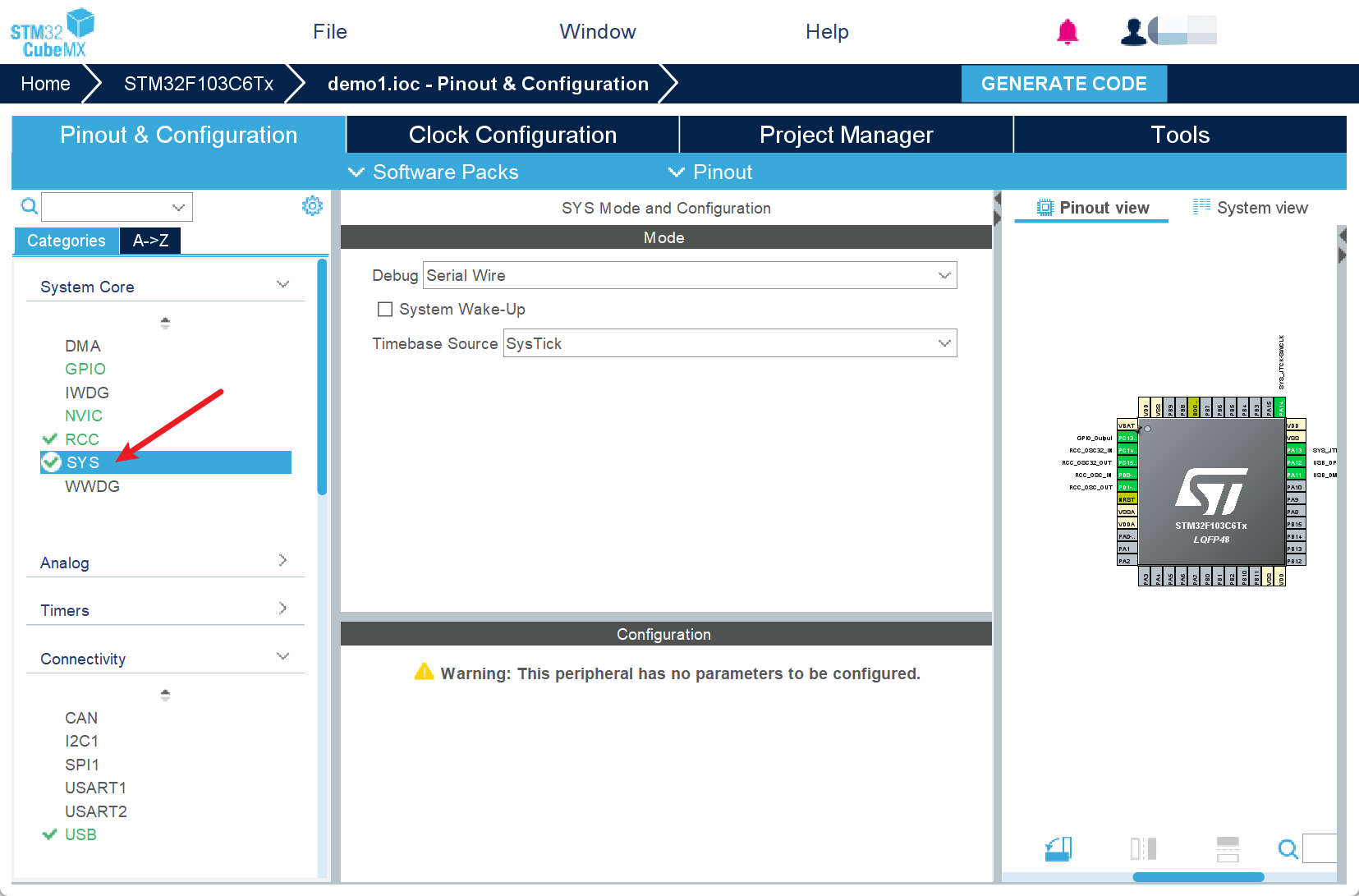Click the PA9 pin on chip
1359x896 pixels.
pos(1296,499)
